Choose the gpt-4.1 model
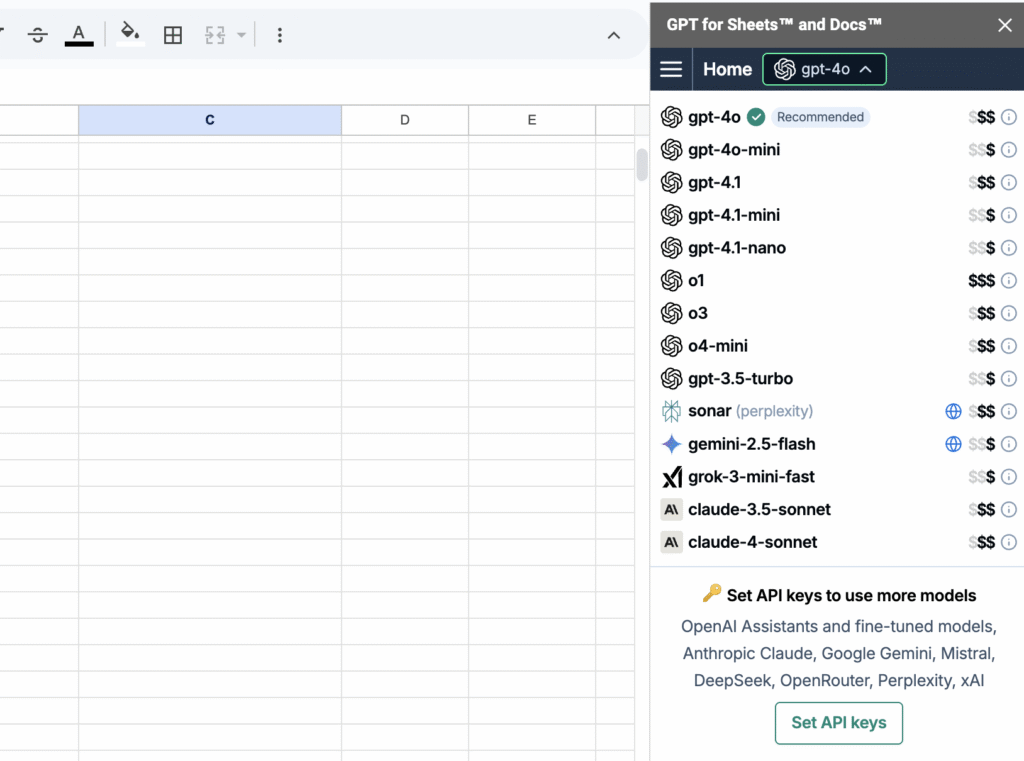 click(x=838, y=182)
